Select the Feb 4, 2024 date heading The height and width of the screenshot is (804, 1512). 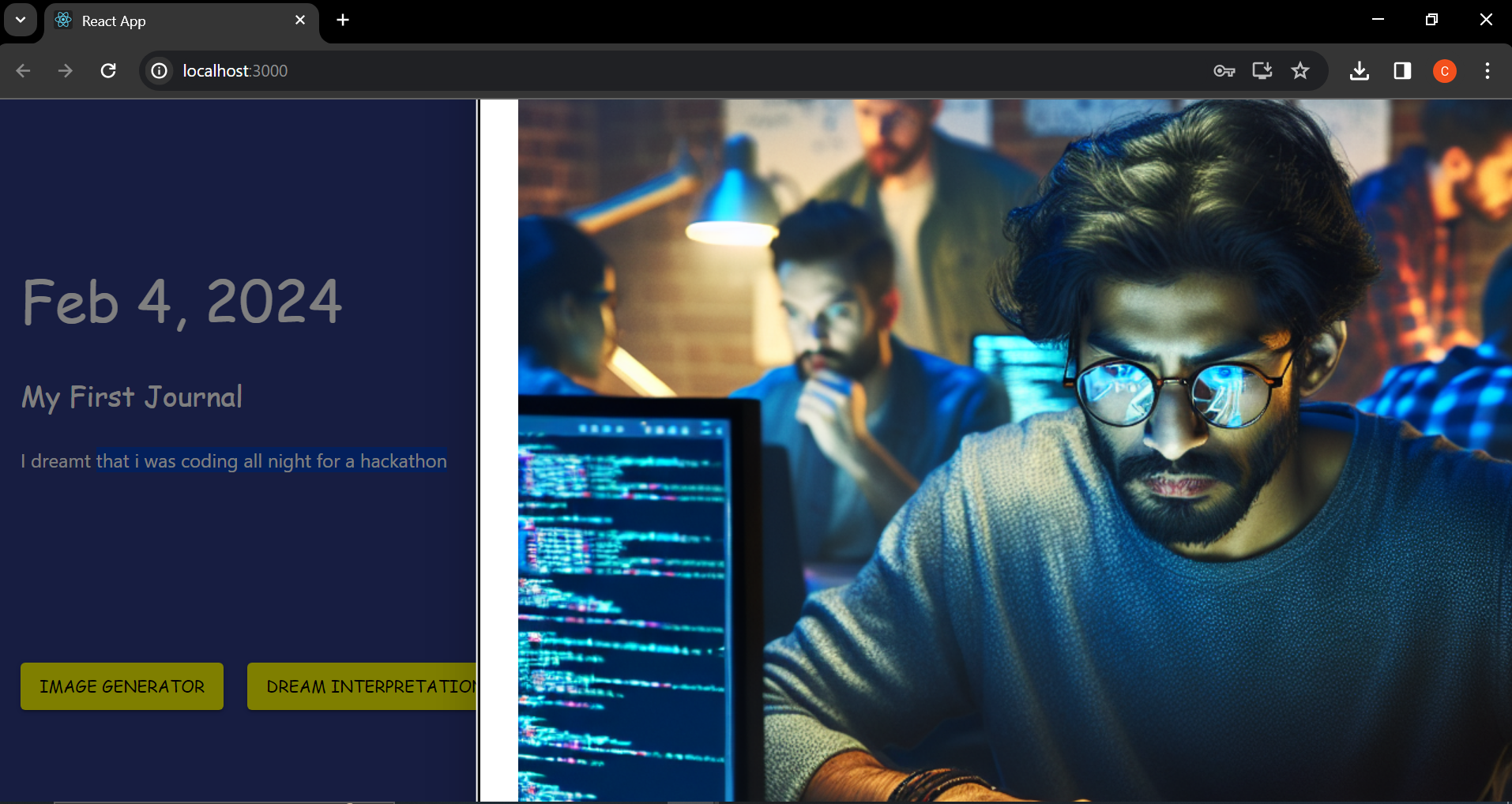pyautogui.click(x=182, y=302)
